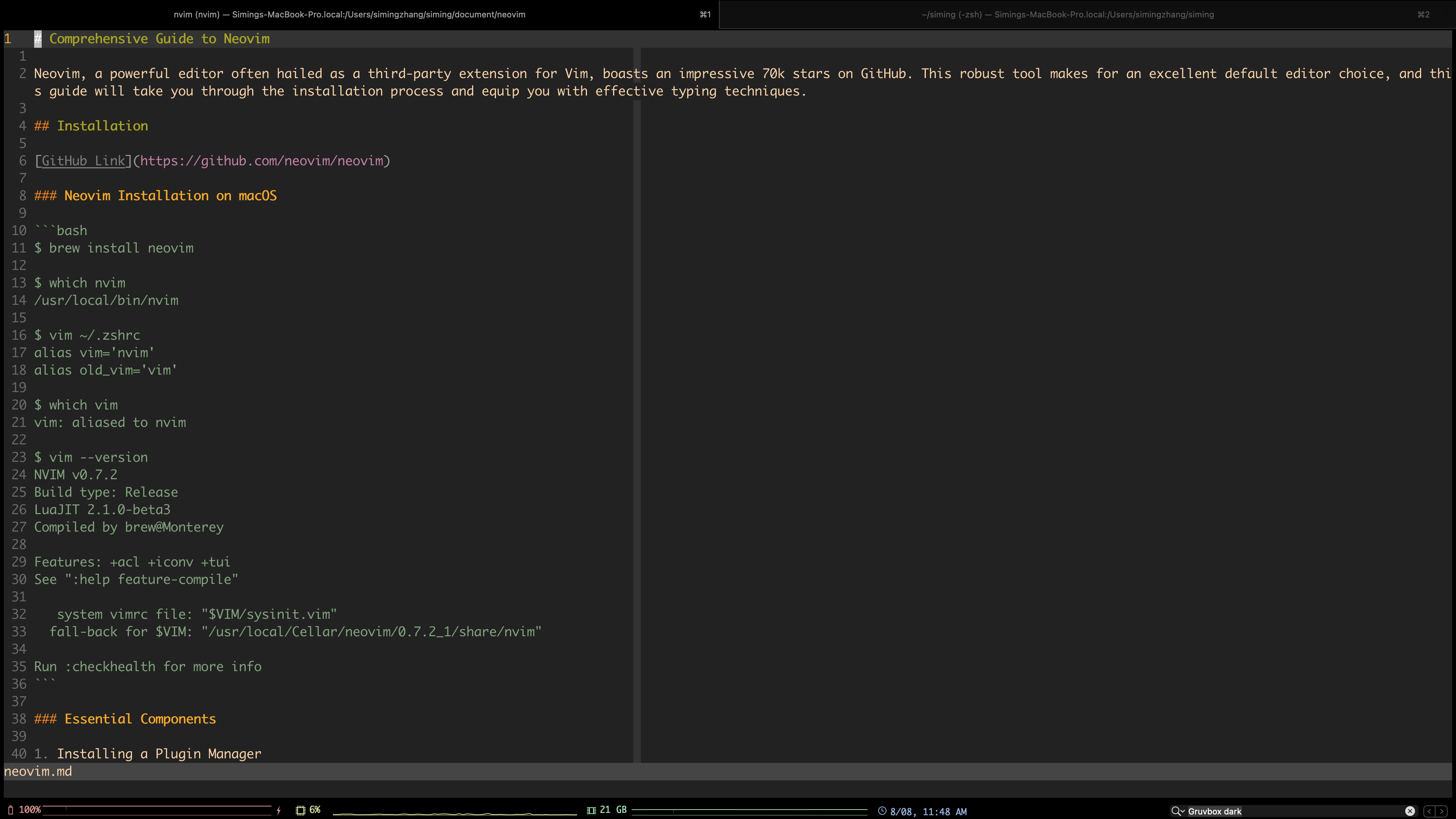Place cursor on Comprehensive Guide to Neovim heading
The width and height of the screenshot is (1456, 819).
(x=159, y=39)
